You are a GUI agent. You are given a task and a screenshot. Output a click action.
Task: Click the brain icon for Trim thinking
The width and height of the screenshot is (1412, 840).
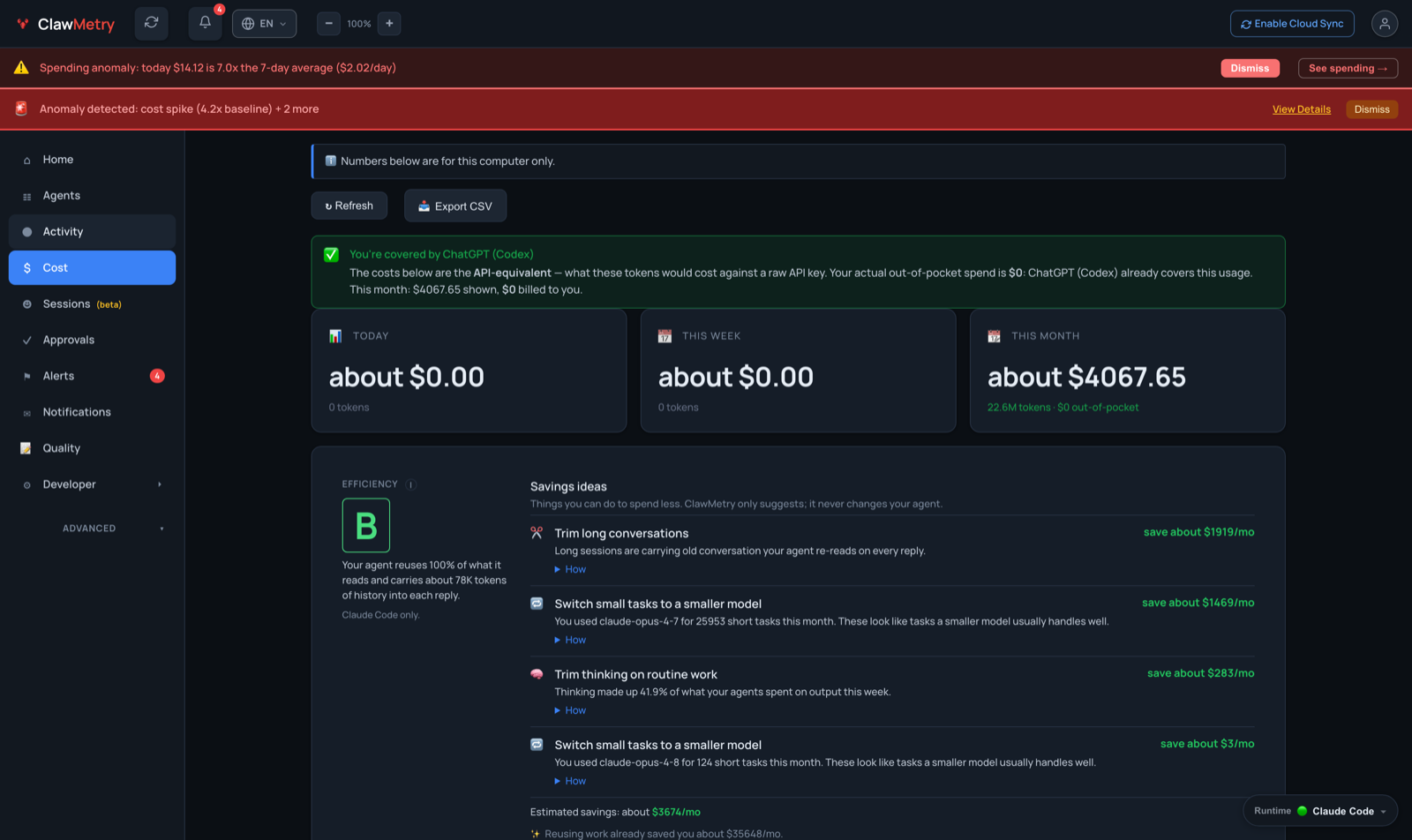(537, 674)
